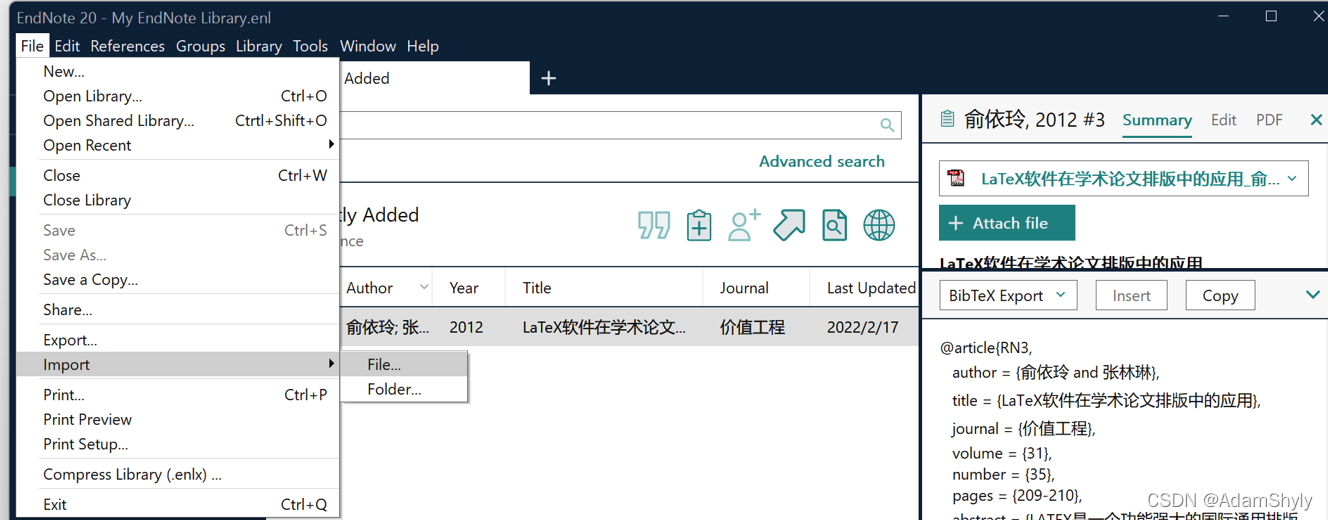Switch to the Edit tab
This screenshot has width=1328, height=520.
click(x=1224, y=120)
